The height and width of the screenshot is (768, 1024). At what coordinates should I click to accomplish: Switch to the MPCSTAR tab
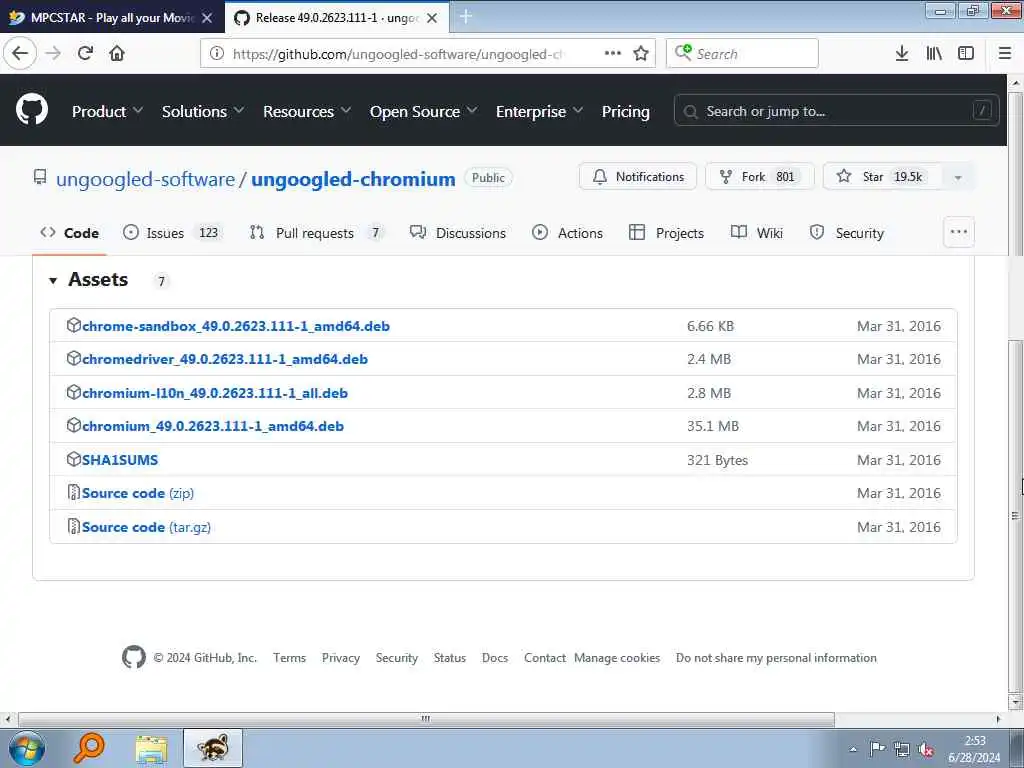coord(112,18)
